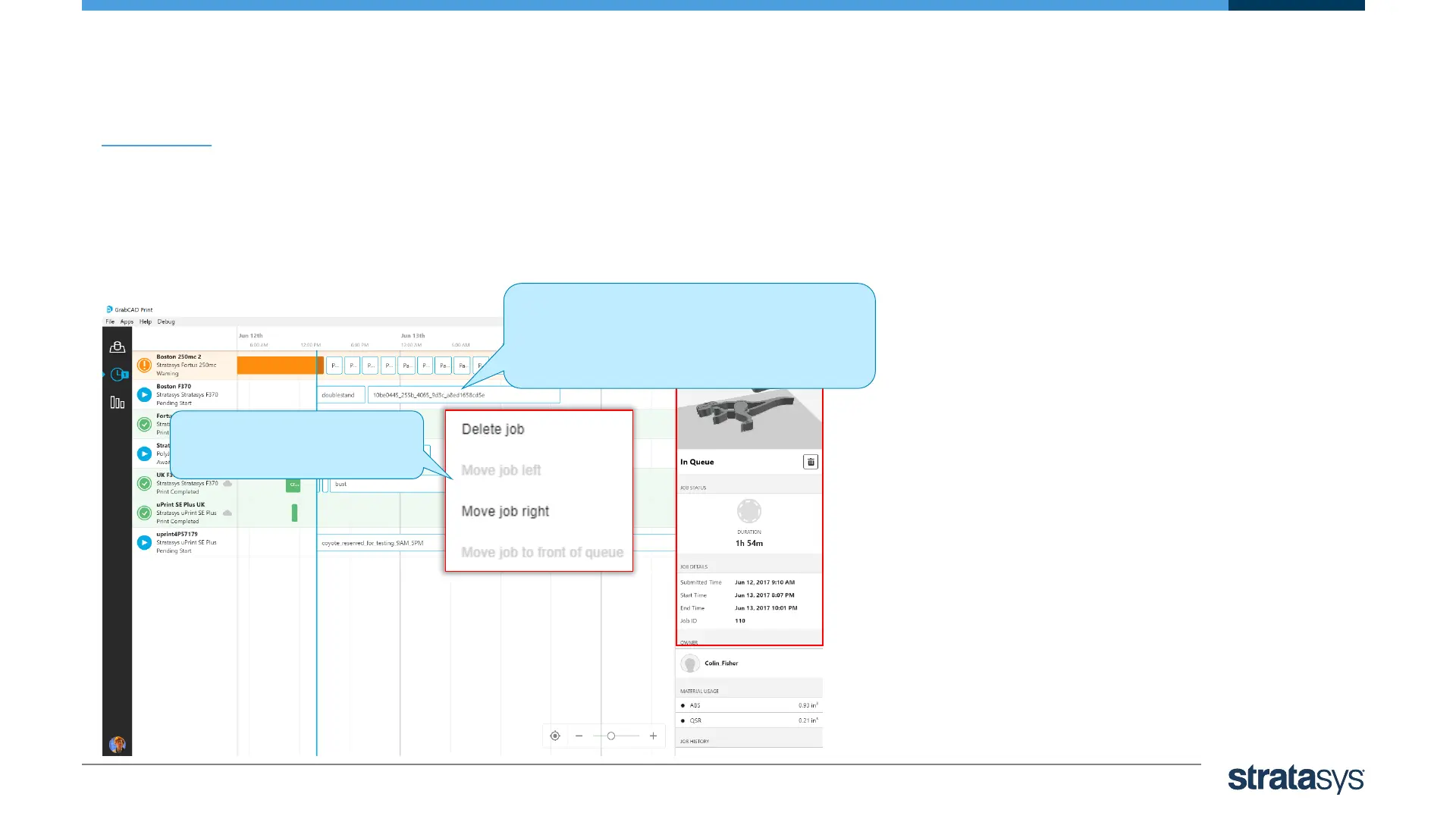Click trash icon next to In Queue
Viewport: 1456px width, 819px height.
[811, 462]
